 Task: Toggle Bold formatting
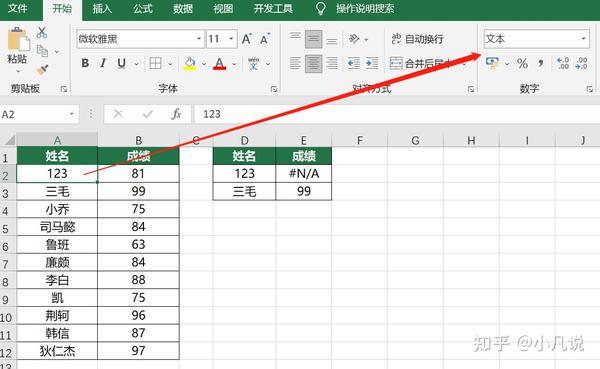pos(85,63)
